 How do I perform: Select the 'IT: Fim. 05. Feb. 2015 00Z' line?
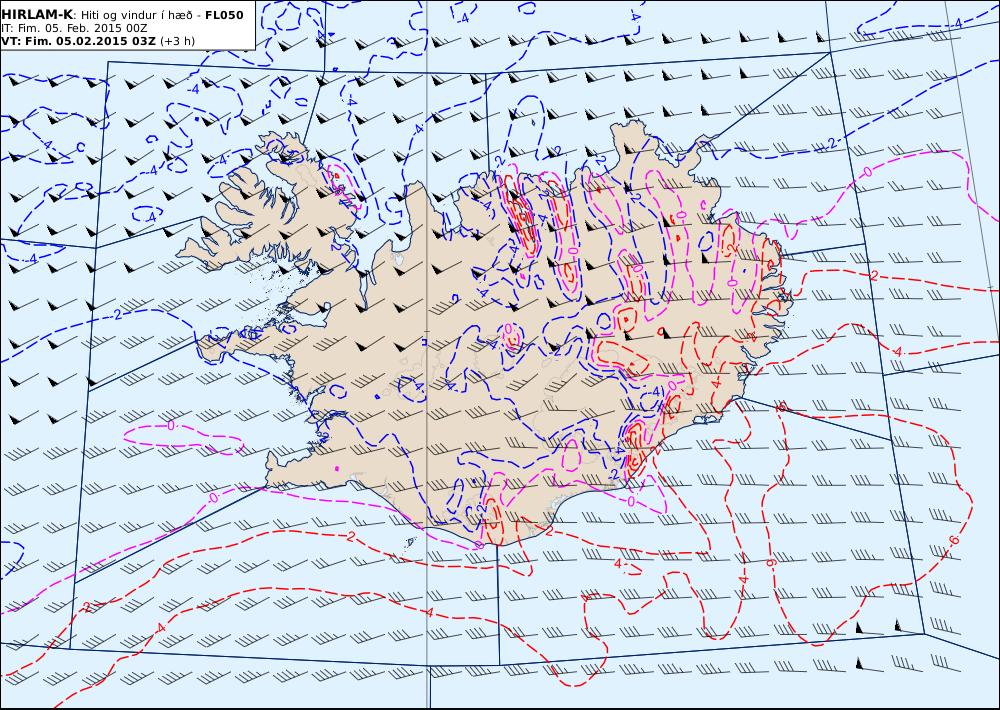pyautogui.click(x=74, y=28)
